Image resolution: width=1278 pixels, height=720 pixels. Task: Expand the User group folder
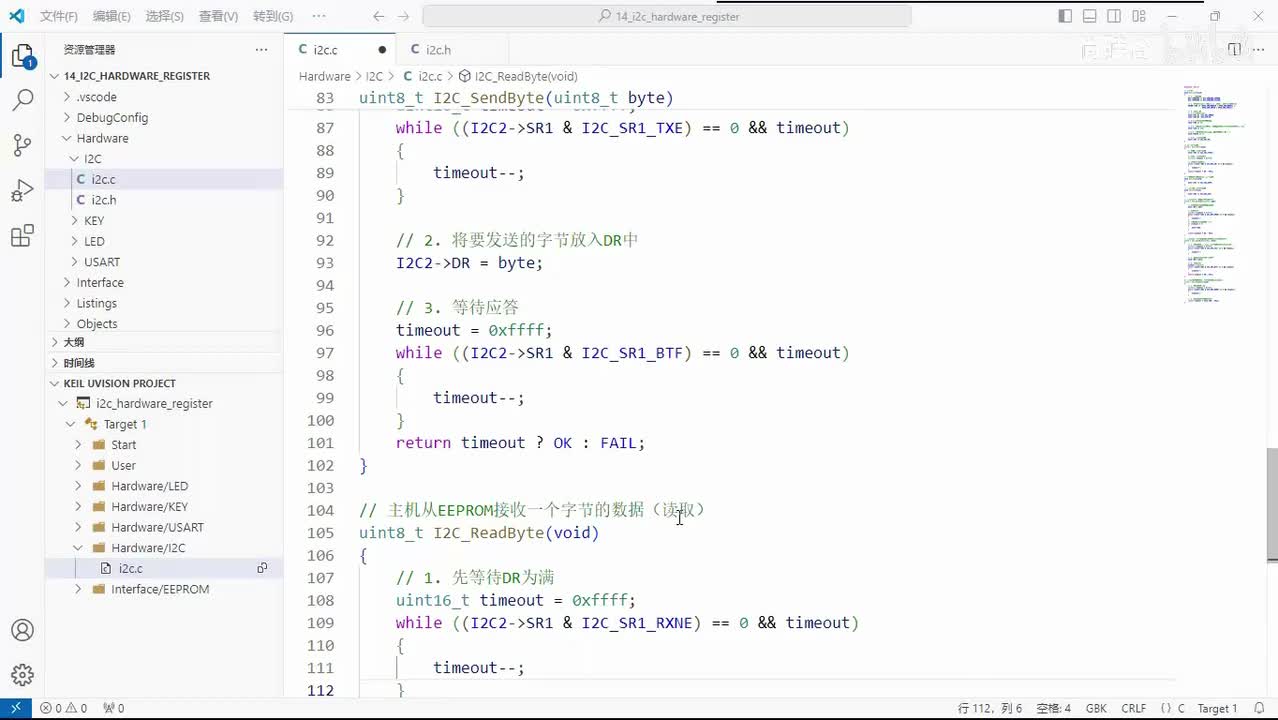[123, 466]
